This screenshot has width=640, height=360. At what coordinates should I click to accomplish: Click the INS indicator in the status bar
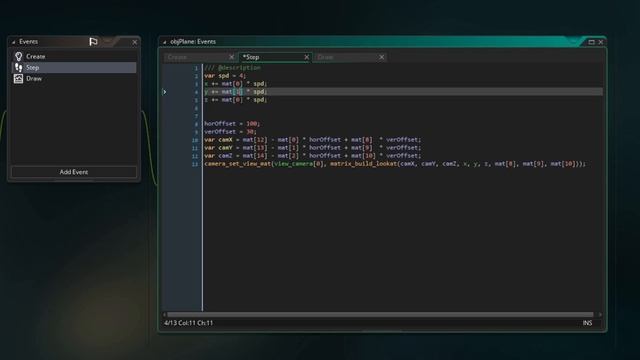point(587,323)
